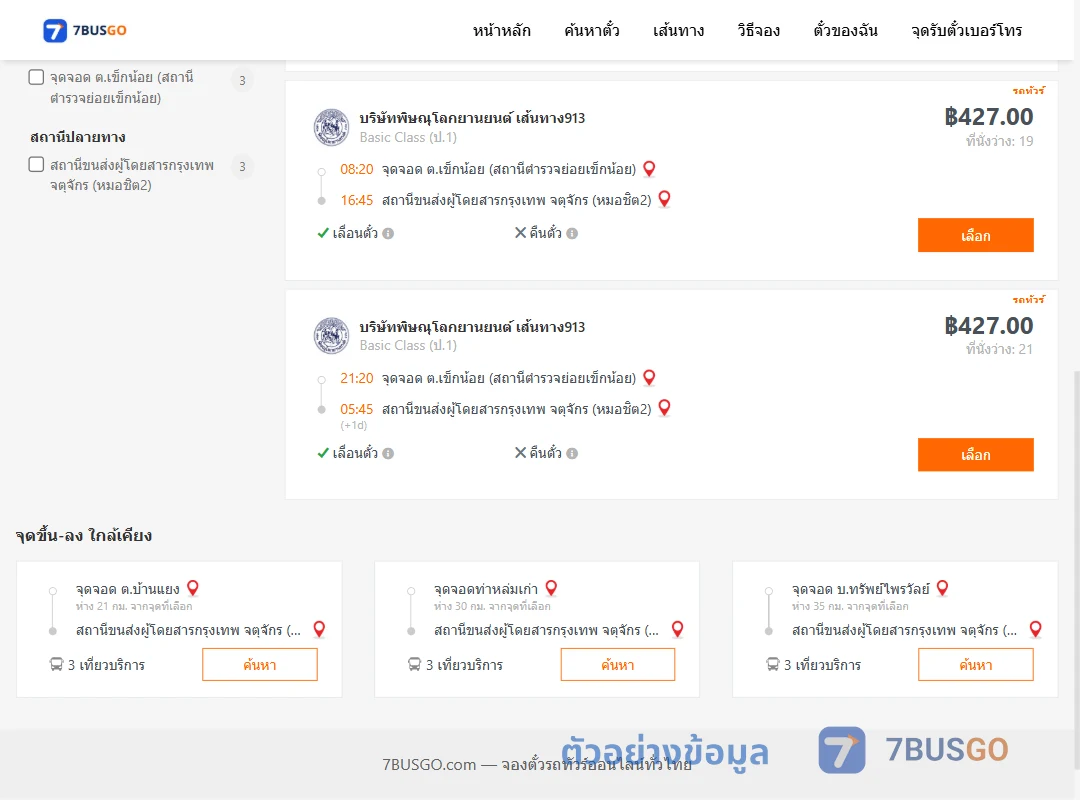Click info icon beside เลื่อนตั๋ว on 08:20 trip
The width and height of the screenshot is (1080, 800).
[388, 234]
